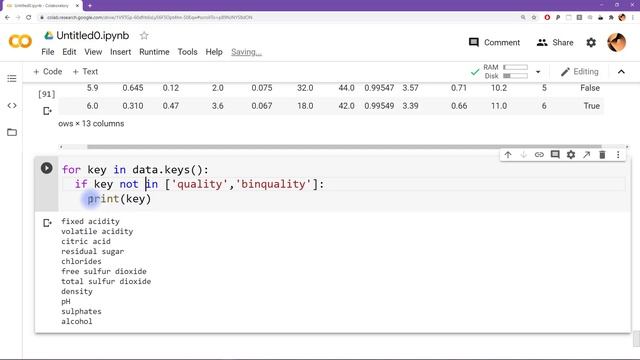Screen dimensions: 640x360
Task: Select 'free sulfur dioxide' output line
Action: (104, 271)
